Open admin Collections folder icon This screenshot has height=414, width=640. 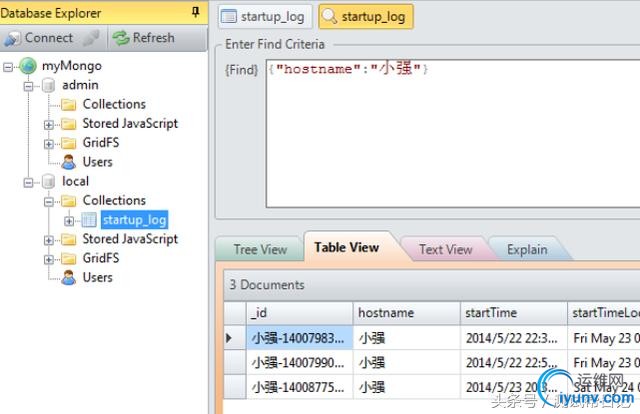[x=69, y=105]
